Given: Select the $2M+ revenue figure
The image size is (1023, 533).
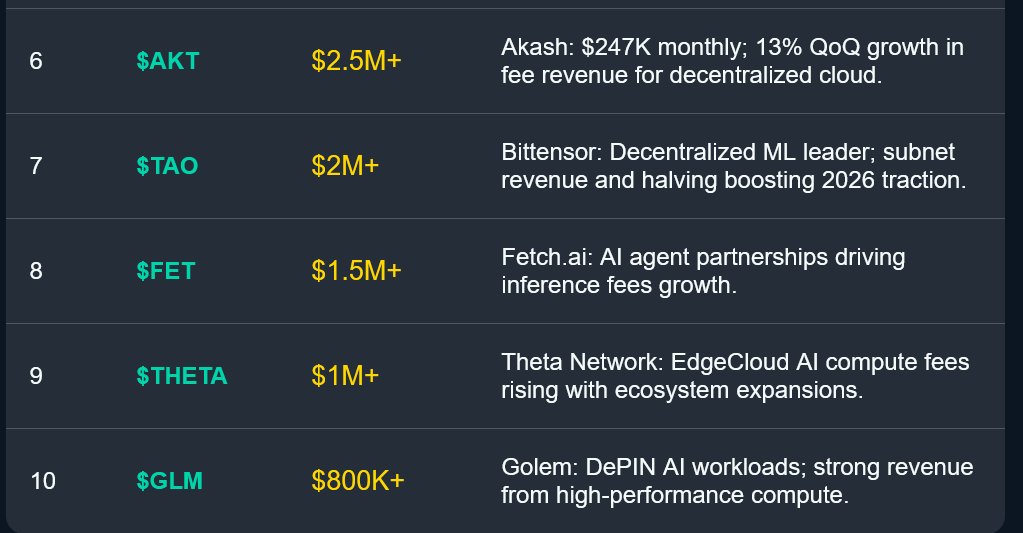Looking at the screenshot, I should click(x=345, y=166).
